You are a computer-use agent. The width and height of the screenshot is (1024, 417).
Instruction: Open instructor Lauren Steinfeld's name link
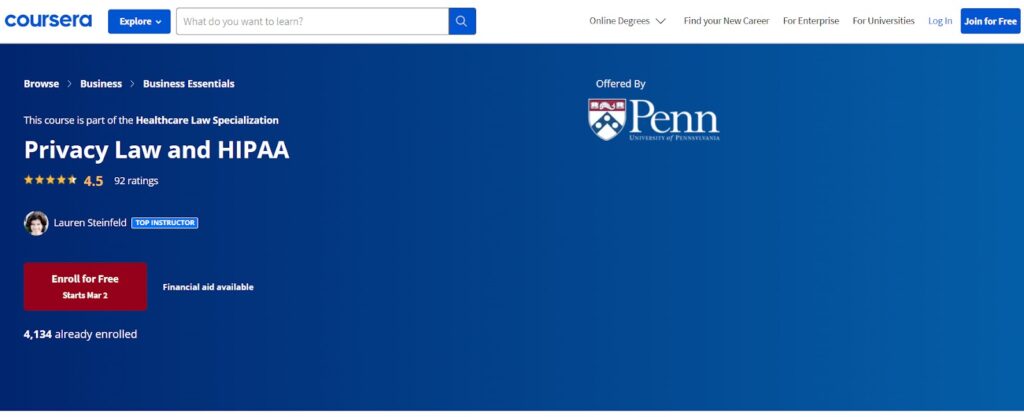(90, 223)
